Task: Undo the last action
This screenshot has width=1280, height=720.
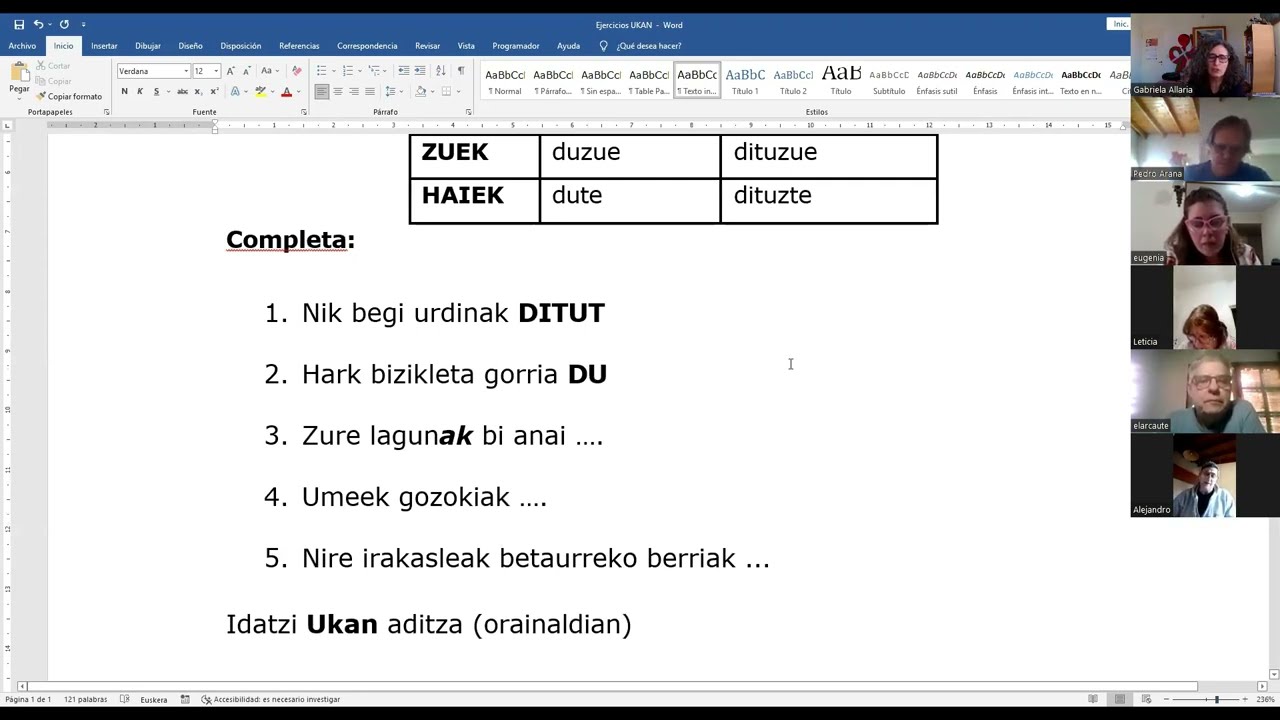Action: point(39,24)
